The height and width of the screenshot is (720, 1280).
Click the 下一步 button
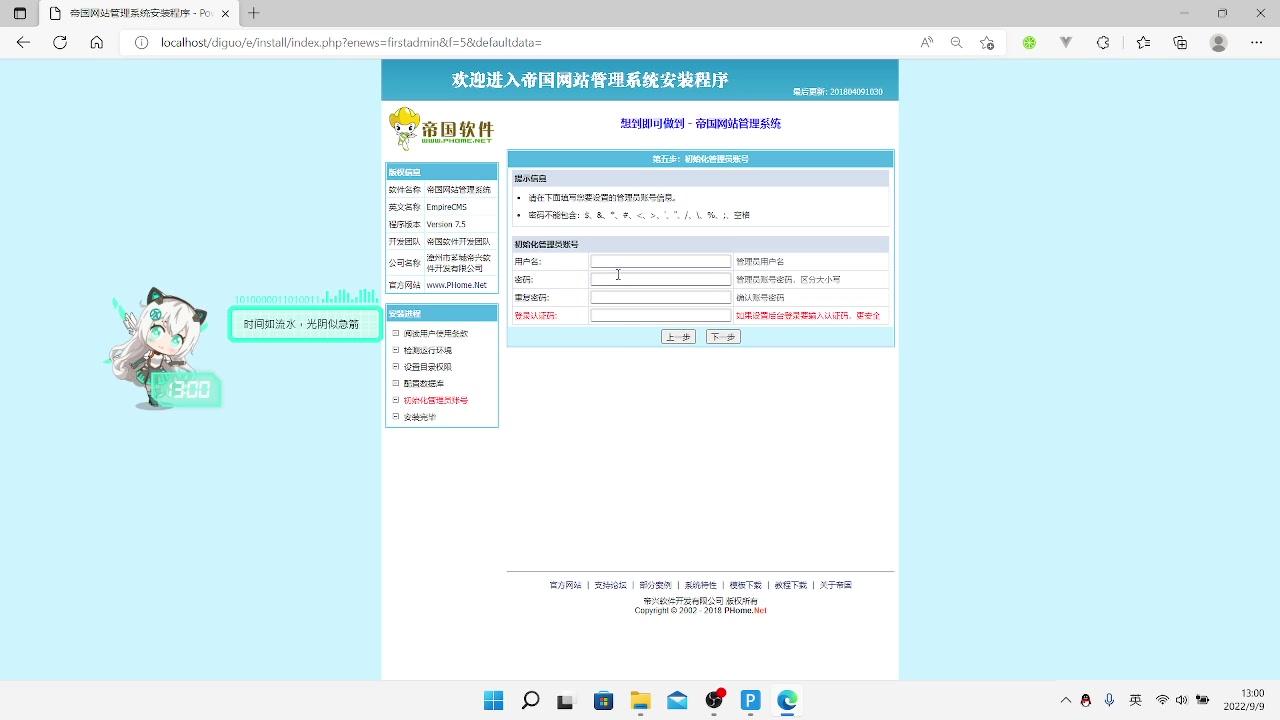point(723,337)
